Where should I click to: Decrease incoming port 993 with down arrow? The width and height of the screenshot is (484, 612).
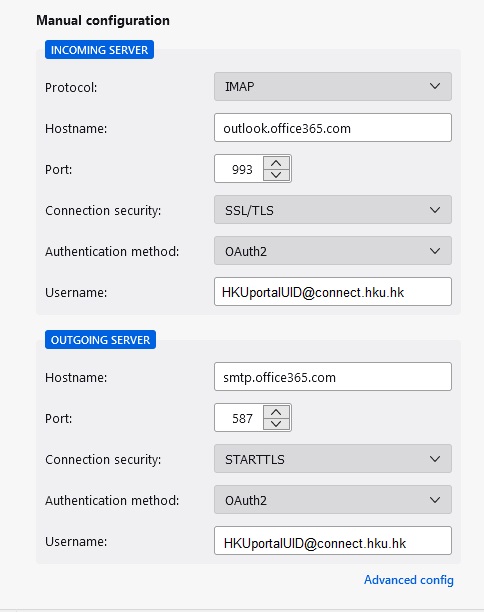276,174
